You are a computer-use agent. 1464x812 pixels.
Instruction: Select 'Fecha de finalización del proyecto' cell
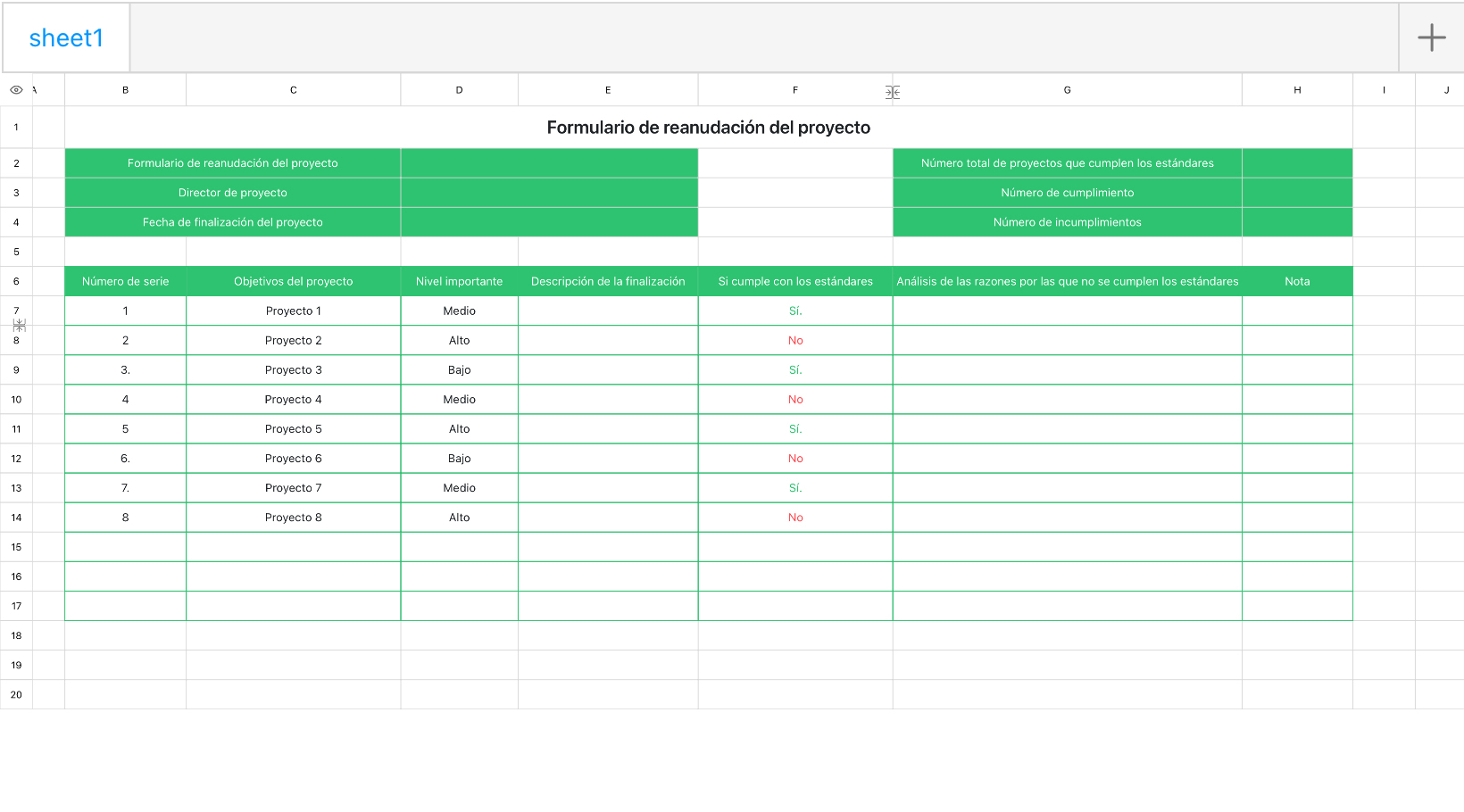[233, 222]
